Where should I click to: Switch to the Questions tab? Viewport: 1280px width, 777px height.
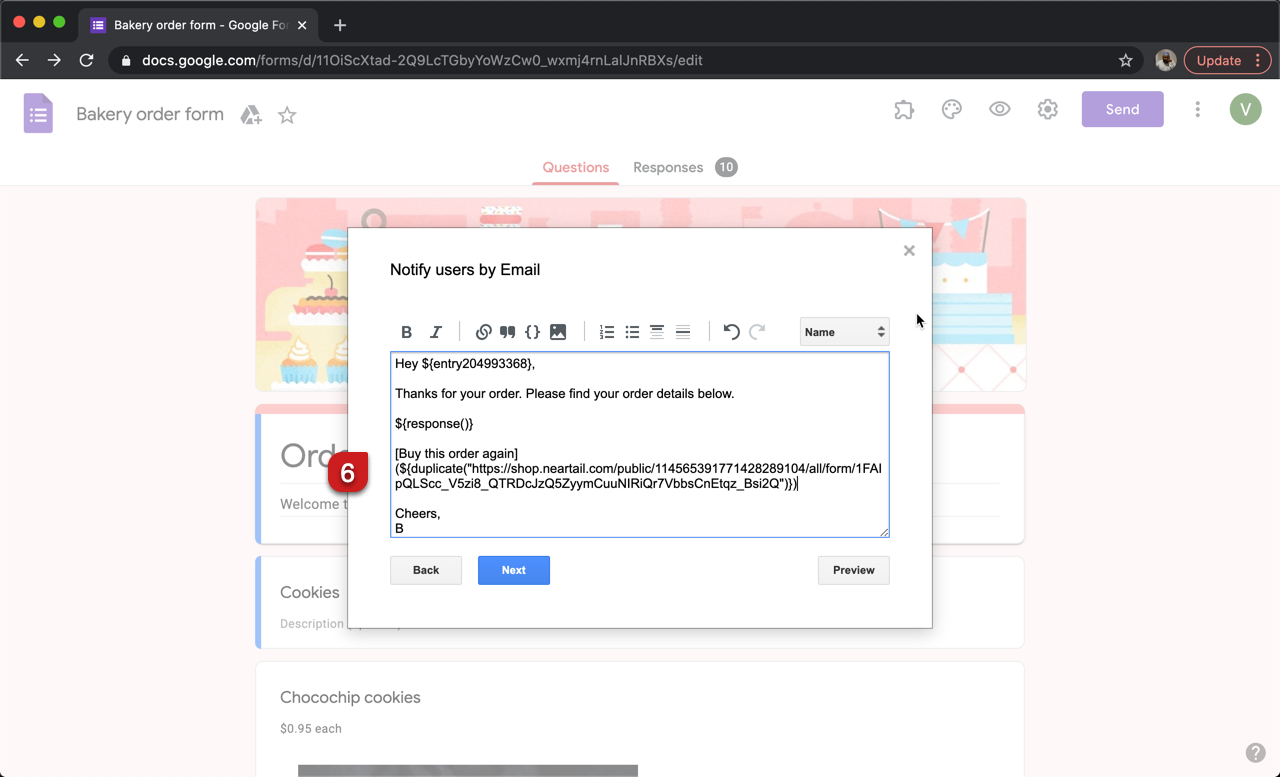575,167
